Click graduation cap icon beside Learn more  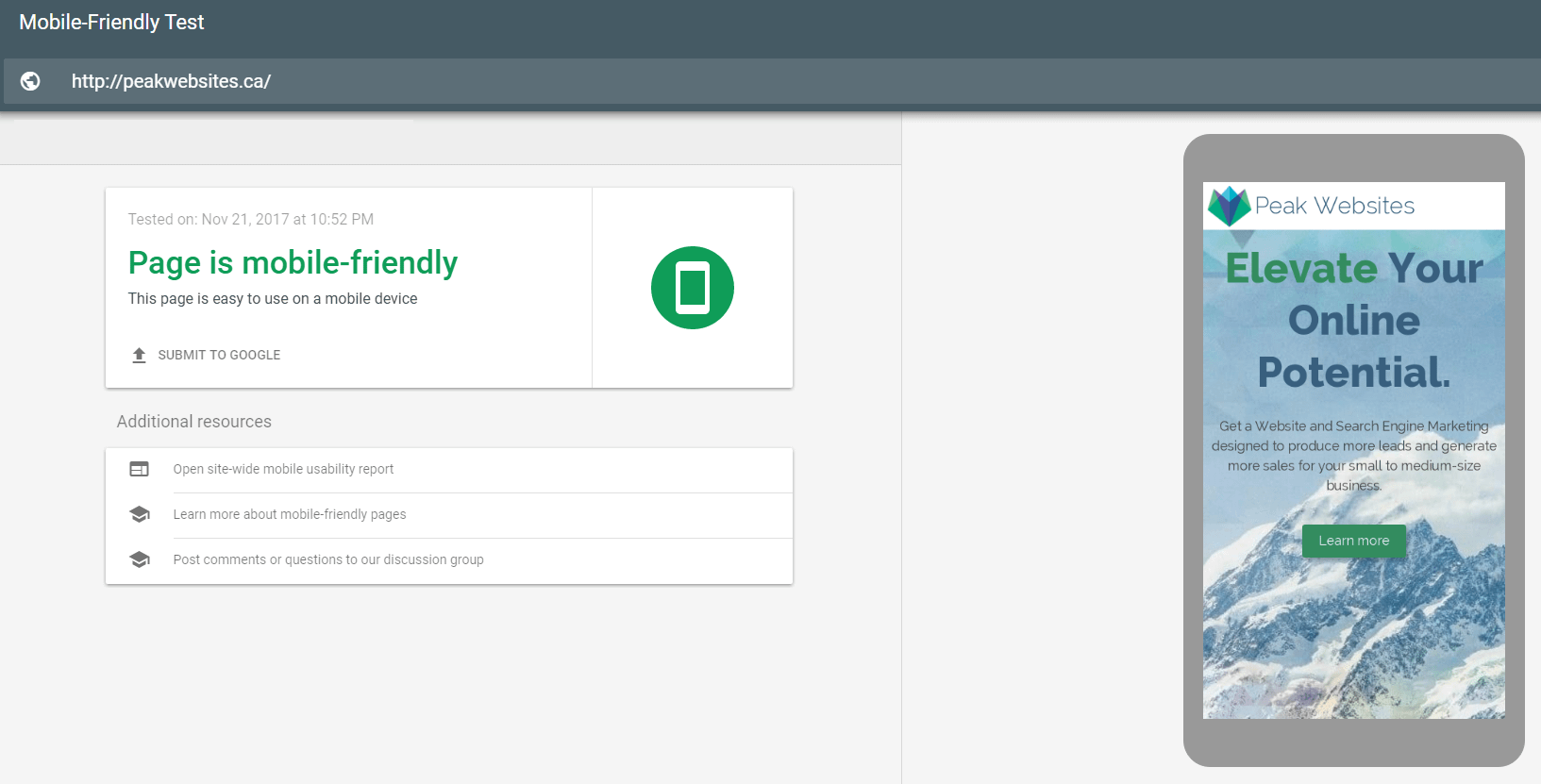[x=140, y=514]
